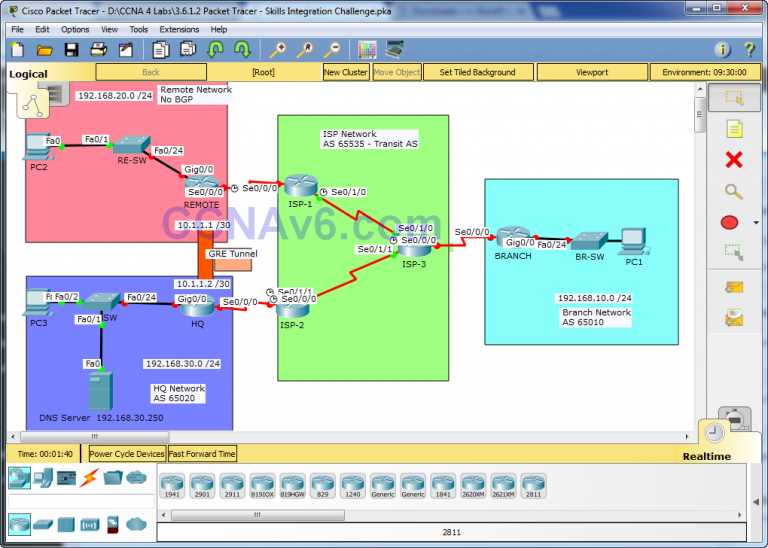
Task: Reset zoom with the middle magnifier
Action: [x=306, y=49]
